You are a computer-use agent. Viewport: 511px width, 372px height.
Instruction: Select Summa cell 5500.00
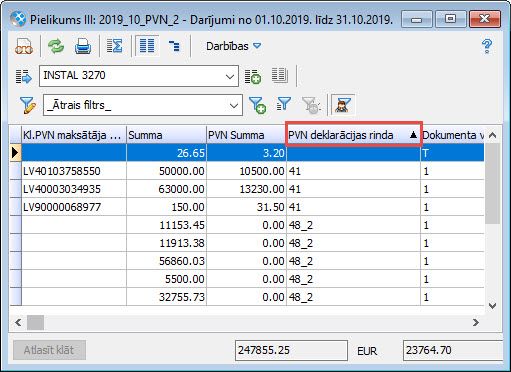[166, 279]
